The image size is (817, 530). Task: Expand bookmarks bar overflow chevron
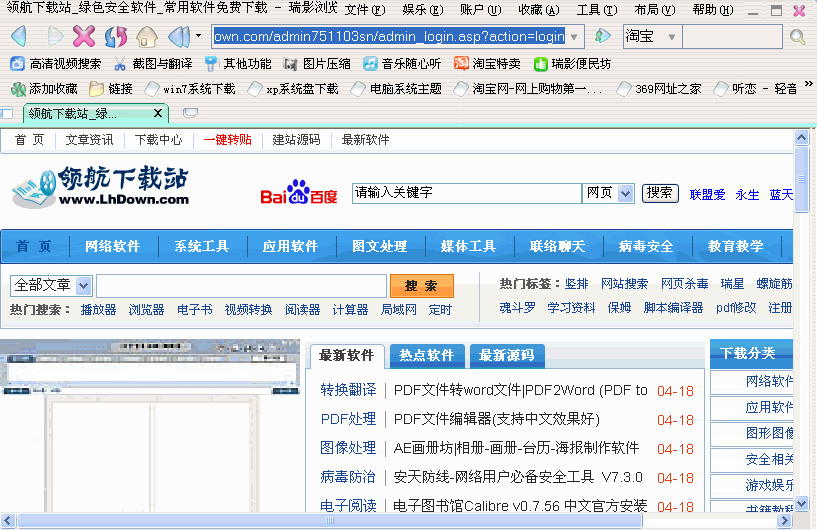pyautogui.click(x=808, y=83)
